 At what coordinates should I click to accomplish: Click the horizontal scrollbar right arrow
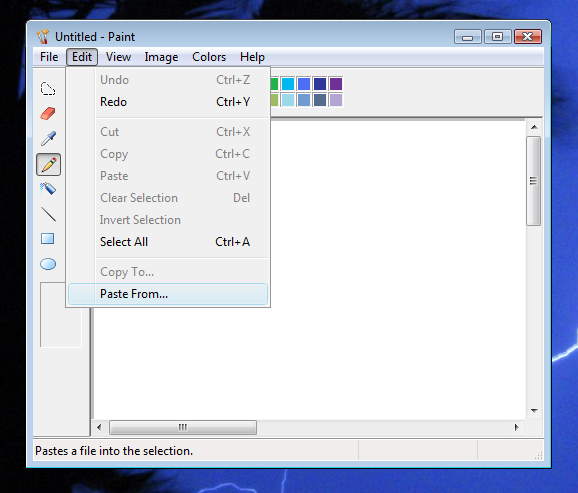click(x=516, y=427)
